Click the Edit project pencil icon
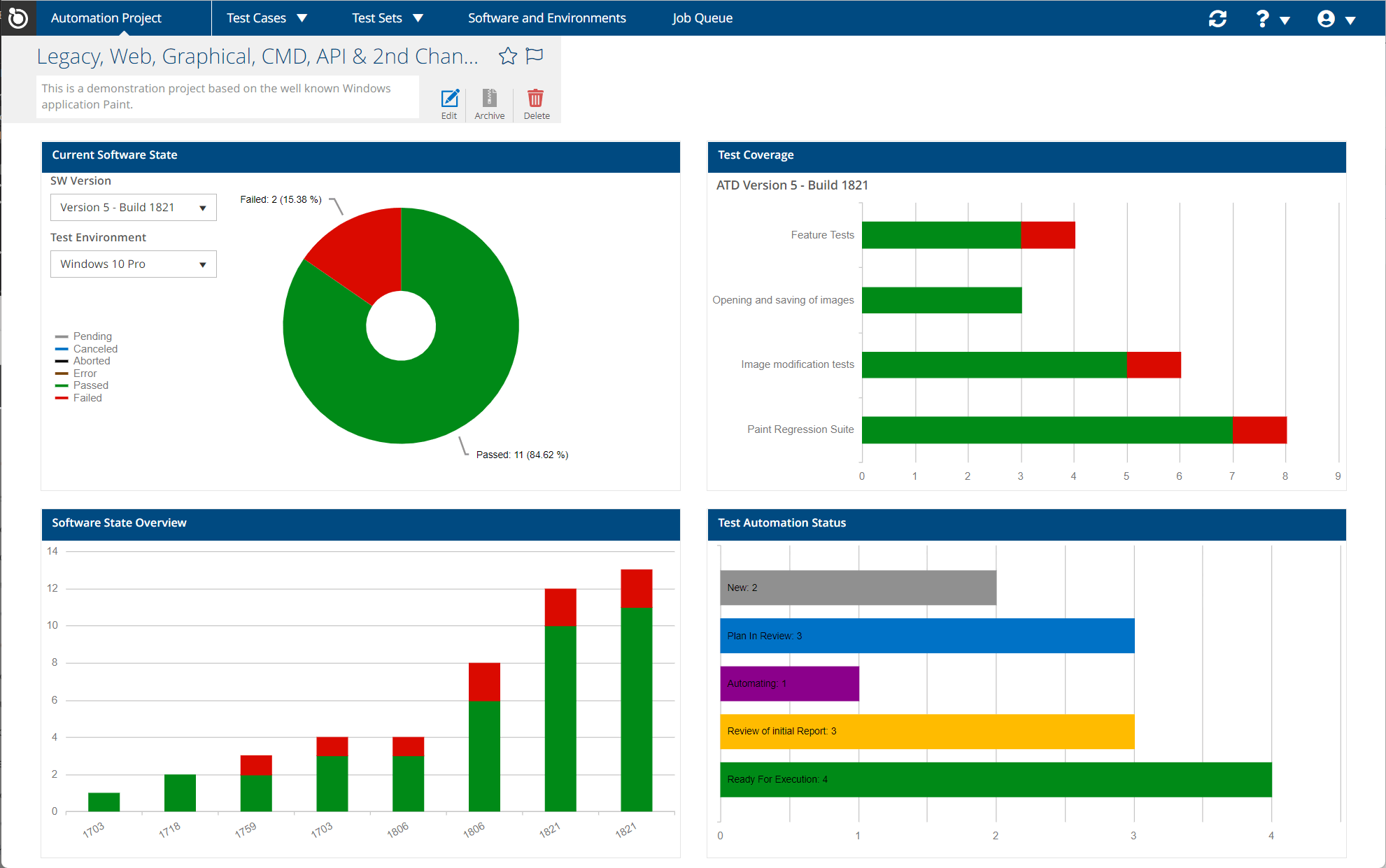 pyautogui.click(x=449, y=104)
